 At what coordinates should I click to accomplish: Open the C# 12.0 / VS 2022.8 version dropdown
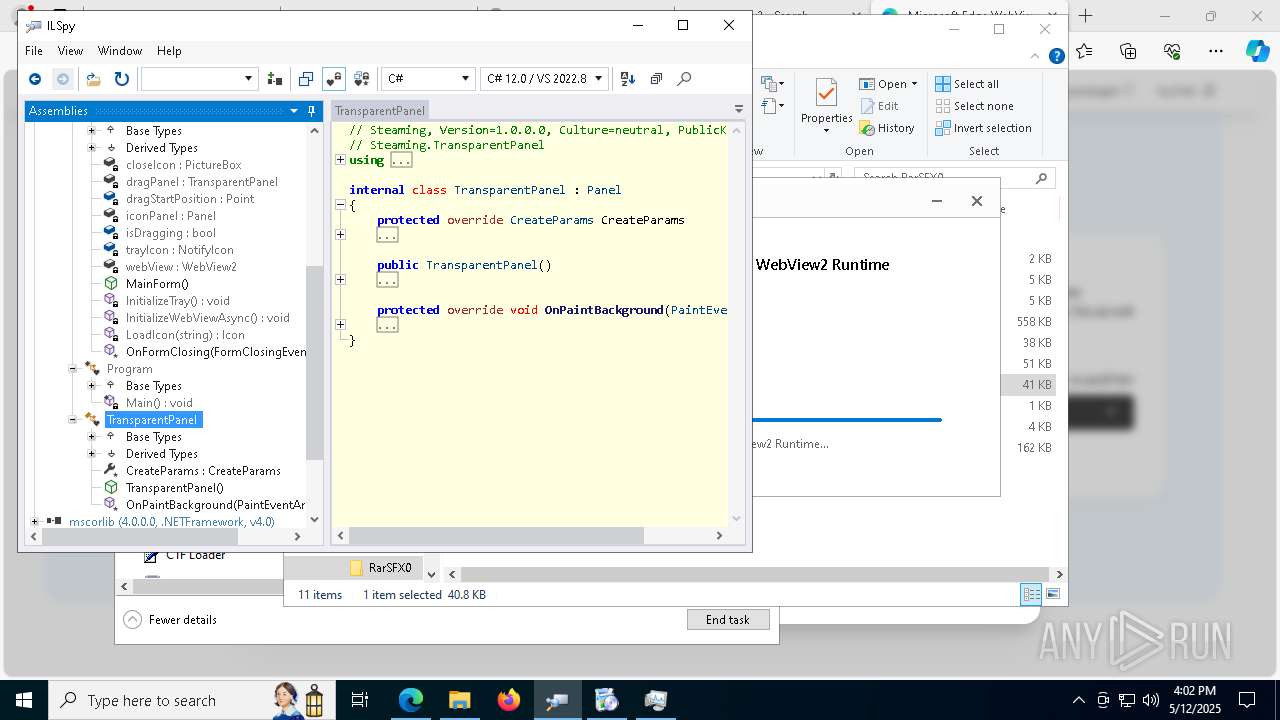[x=599, y=79]
